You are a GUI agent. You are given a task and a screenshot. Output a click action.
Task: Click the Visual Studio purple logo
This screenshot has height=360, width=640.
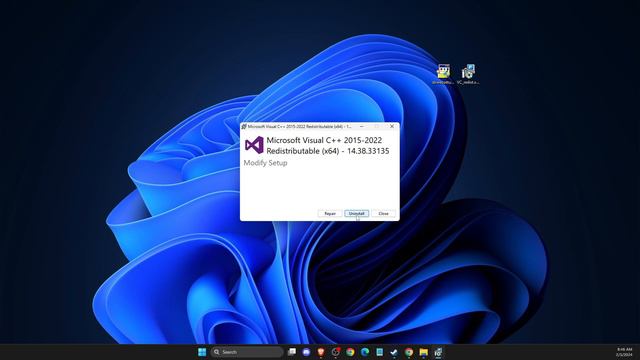point(254,145)
